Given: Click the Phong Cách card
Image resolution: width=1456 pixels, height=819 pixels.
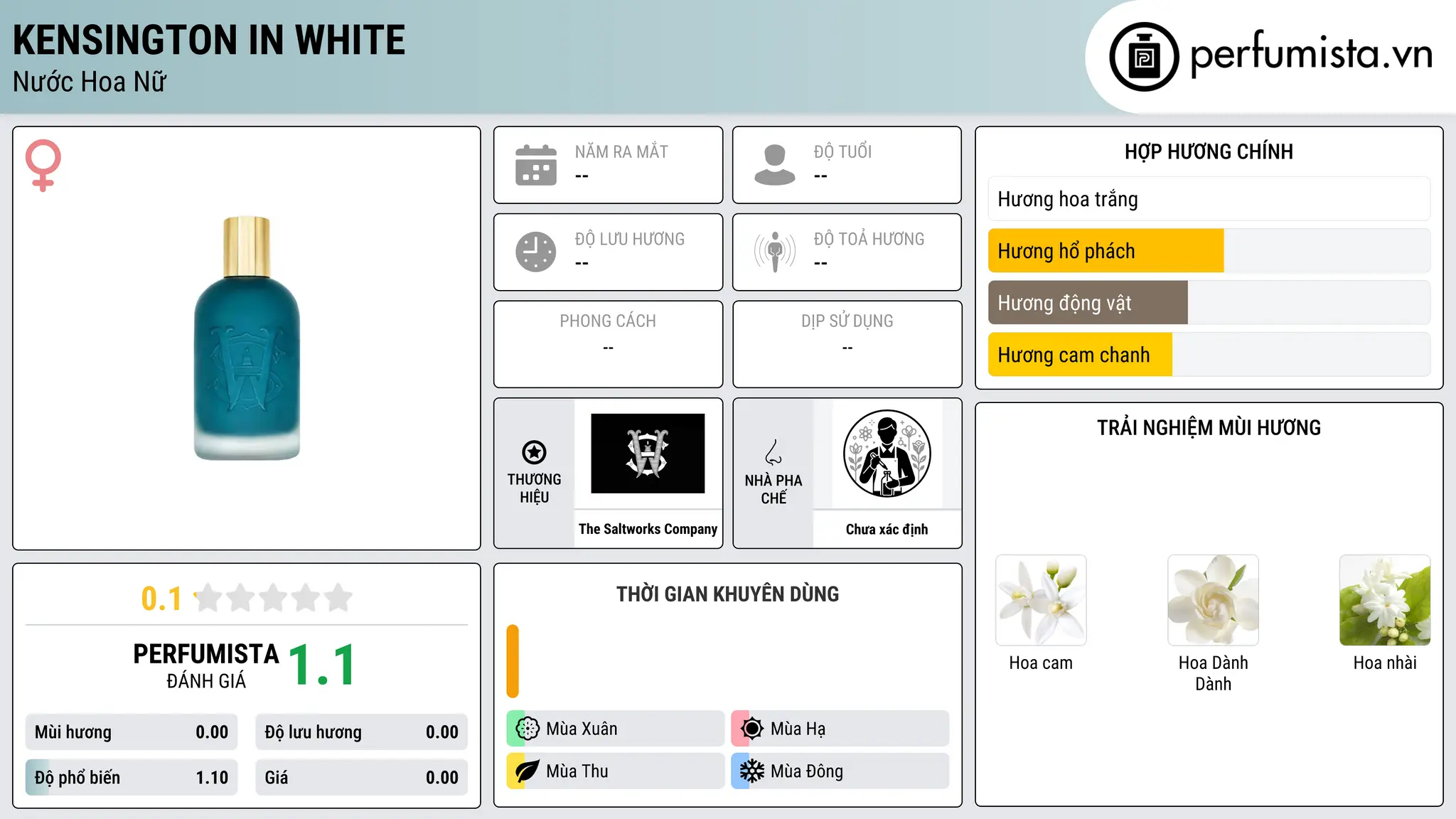Looking at the screenshot, I should pyautogui.click(x=608, y=344).
